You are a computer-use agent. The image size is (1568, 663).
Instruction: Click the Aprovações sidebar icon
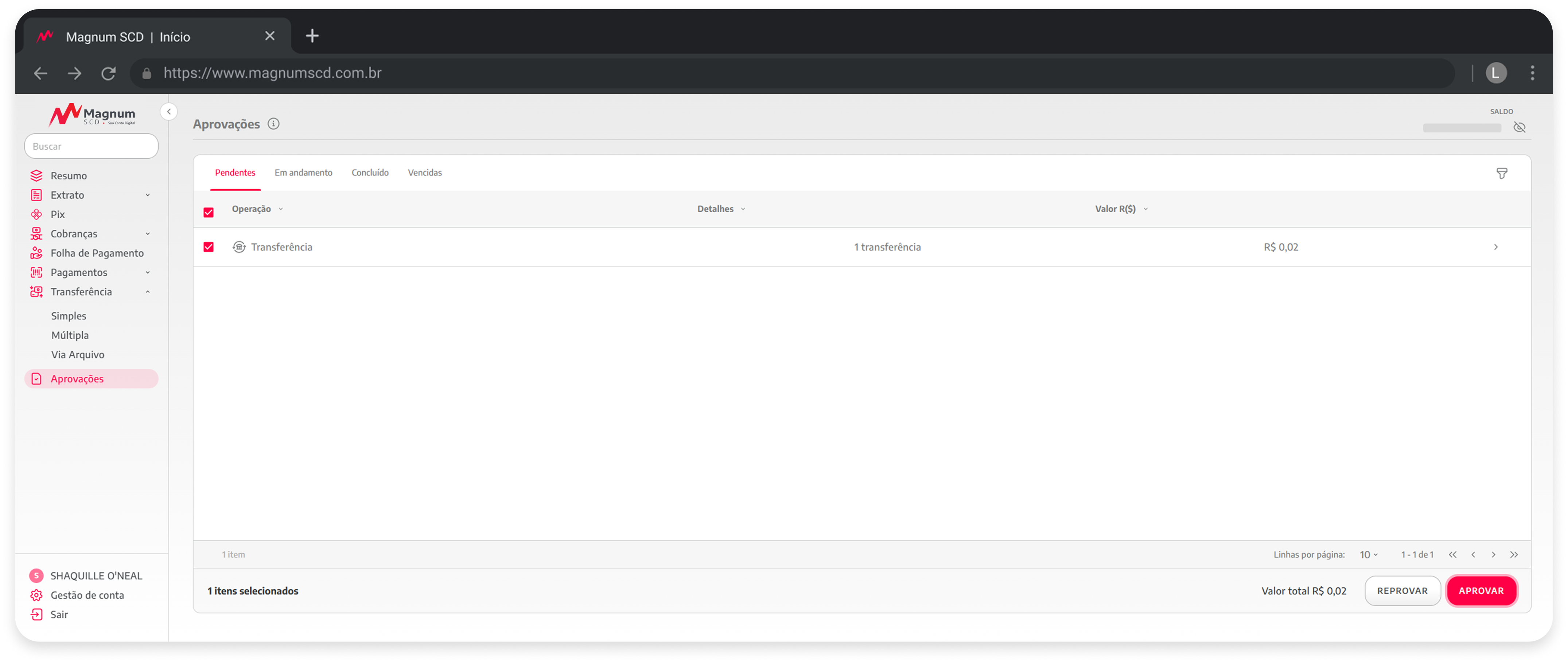[36, 379]
